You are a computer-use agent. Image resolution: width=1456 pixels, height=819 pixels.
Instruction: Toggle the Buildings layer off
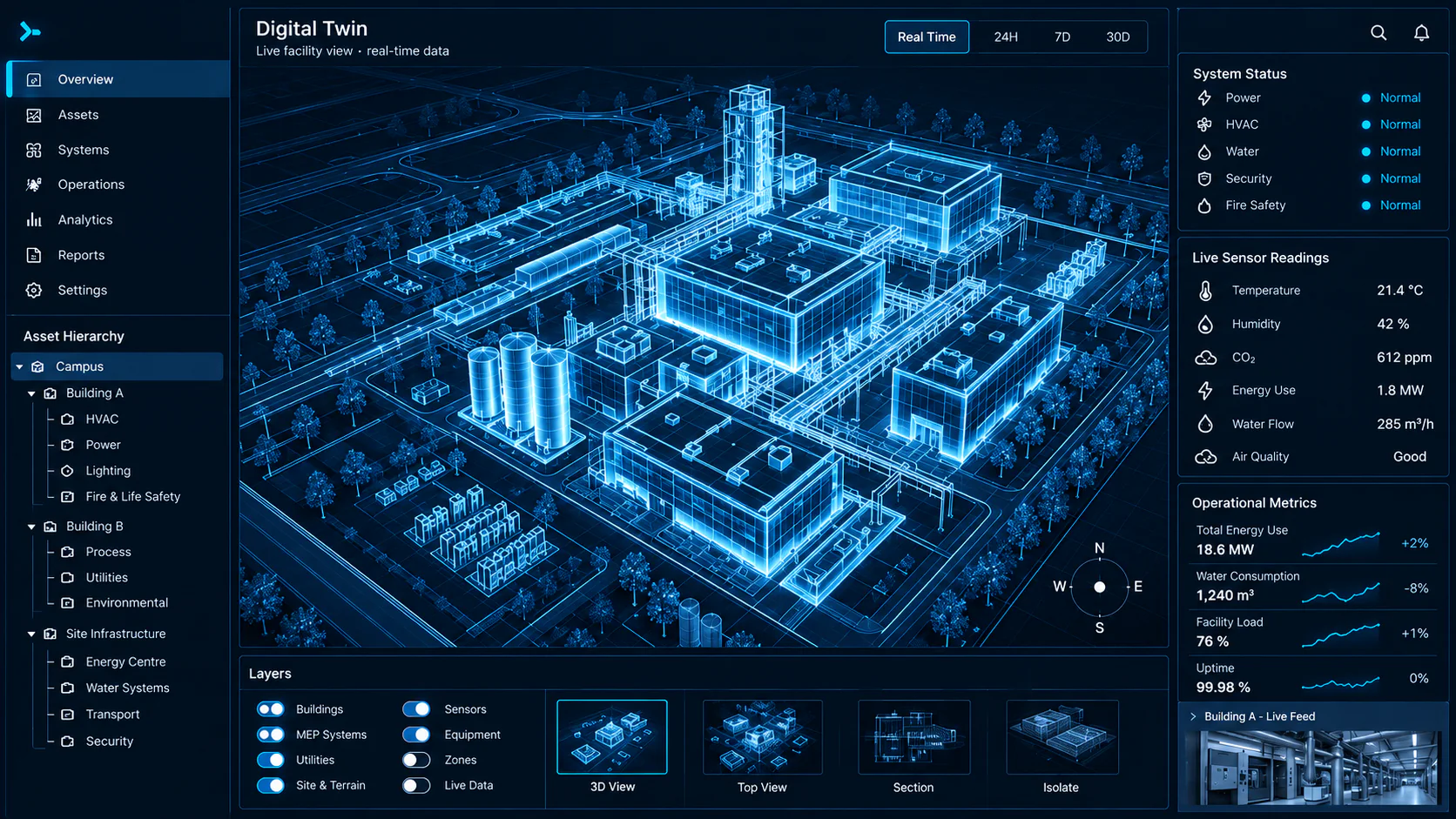click(271, 709)
